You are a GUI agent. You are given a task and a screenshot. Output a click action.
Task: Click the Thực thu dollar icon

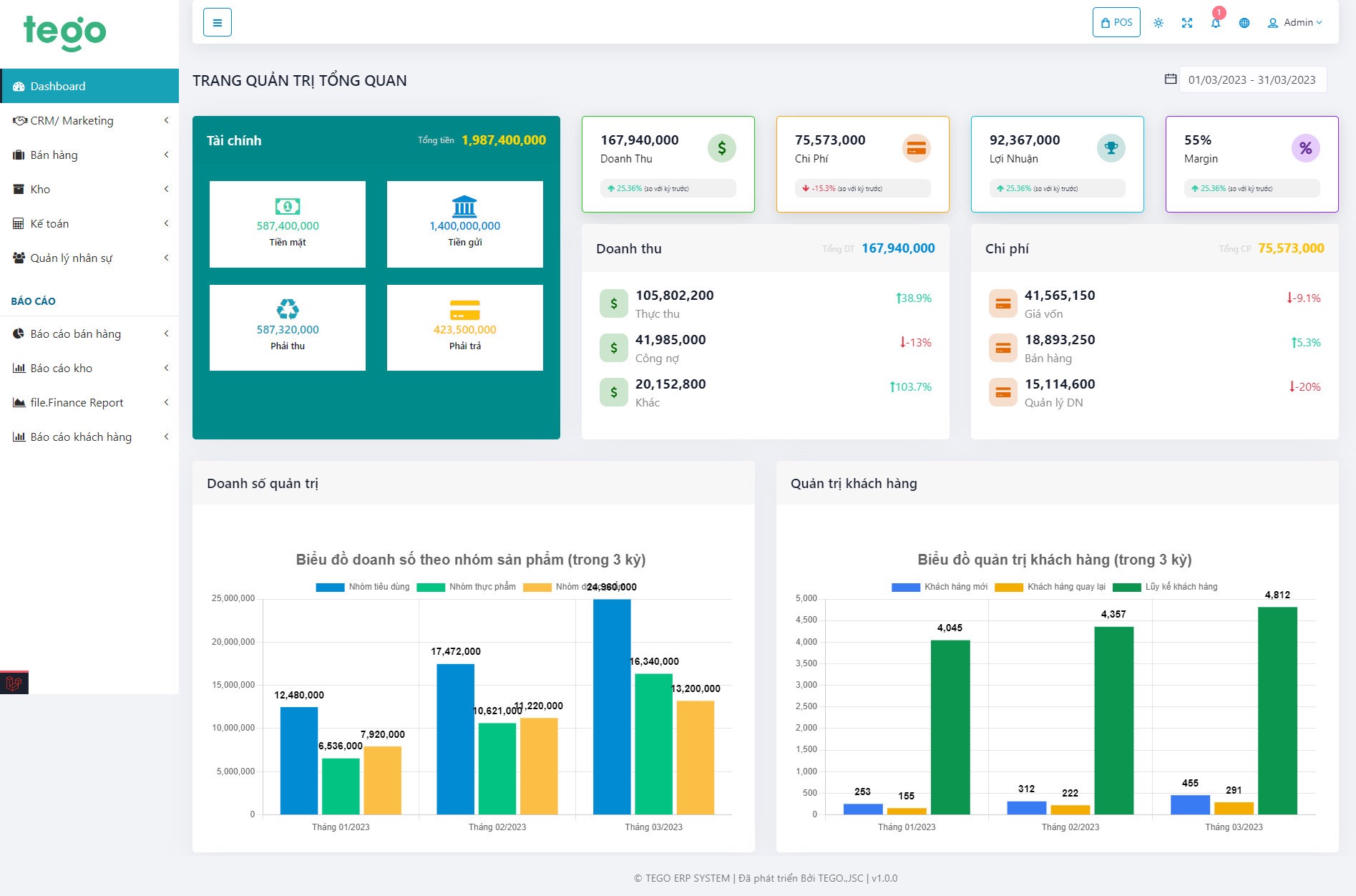click(614, 303)
